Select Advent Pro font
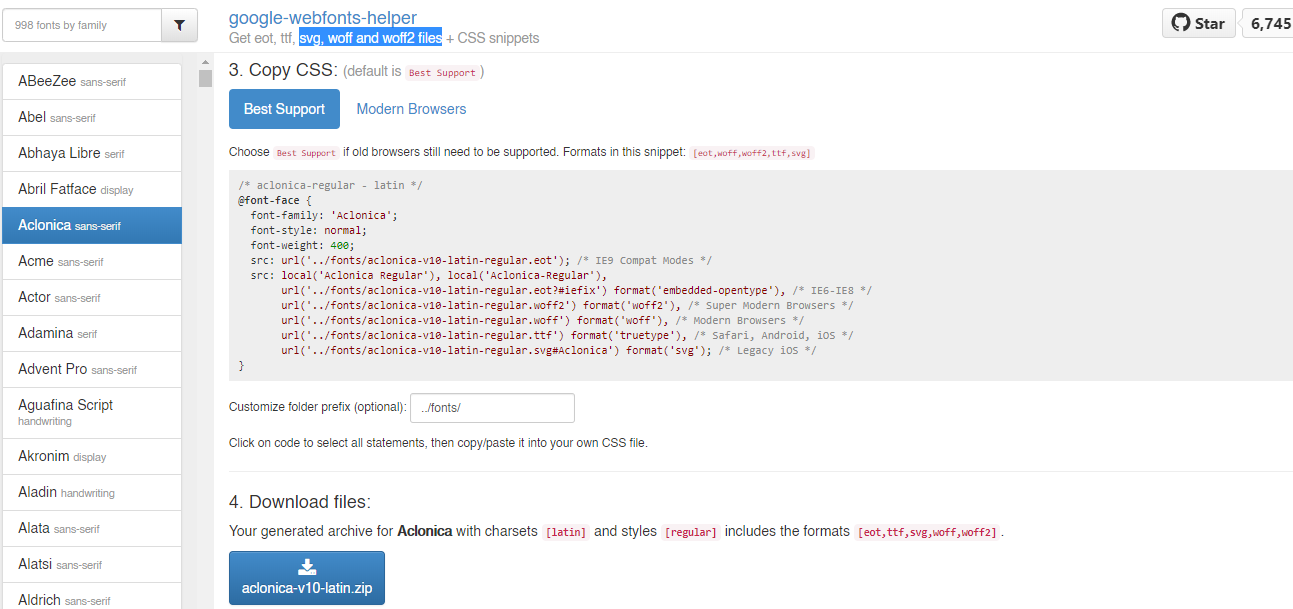Screen dimensions: 1293x609 (92, 369)
